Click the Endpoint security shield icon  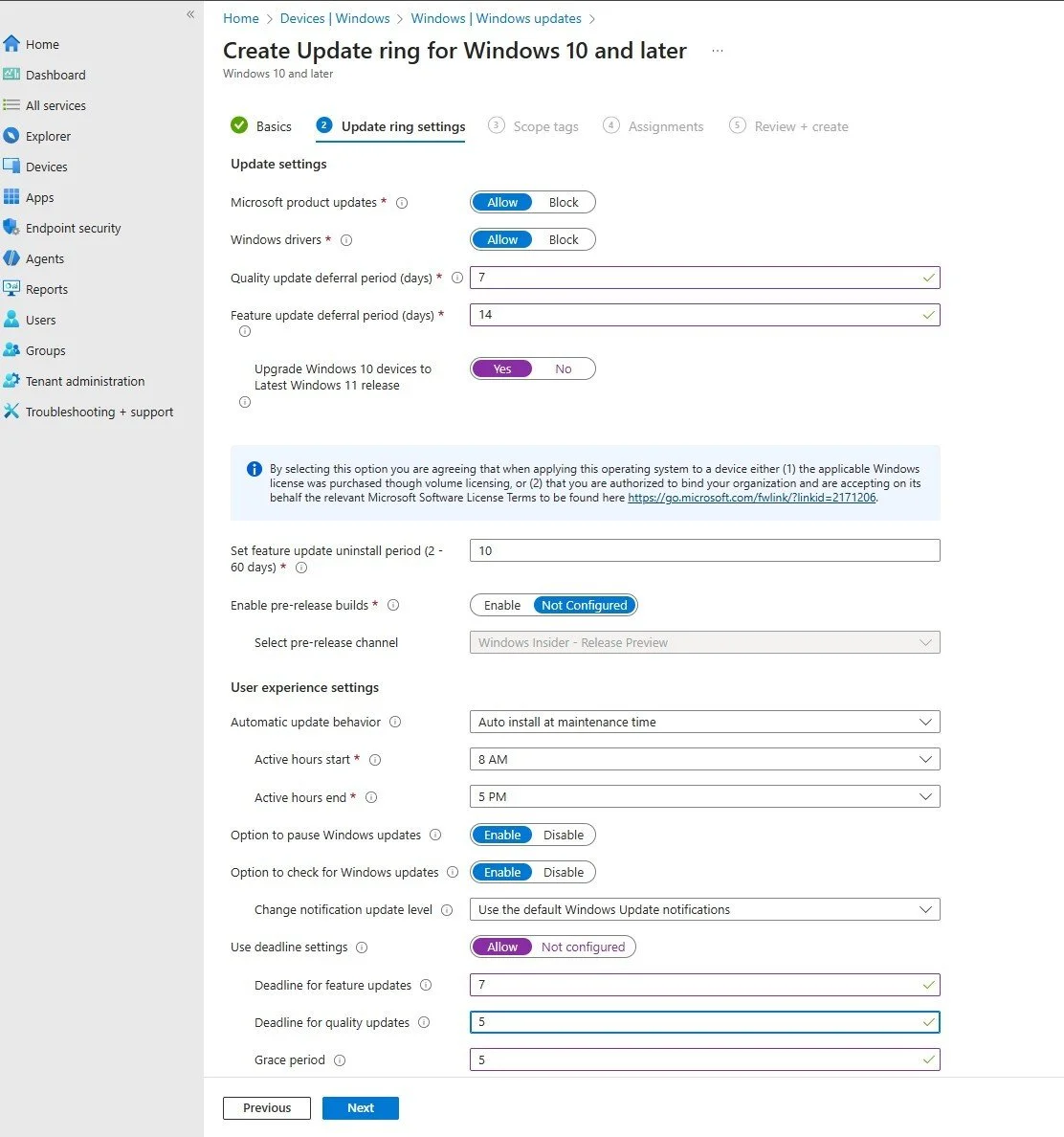(11, 227)
